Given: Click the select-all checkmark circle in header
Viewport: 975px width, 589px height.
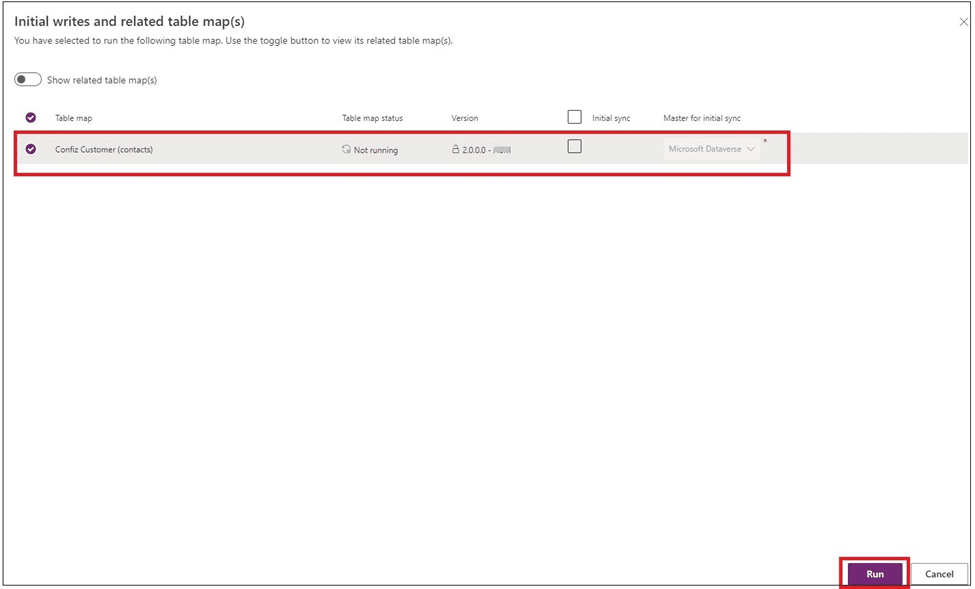Looking at the screenshot, I should (x=31, y=118).
